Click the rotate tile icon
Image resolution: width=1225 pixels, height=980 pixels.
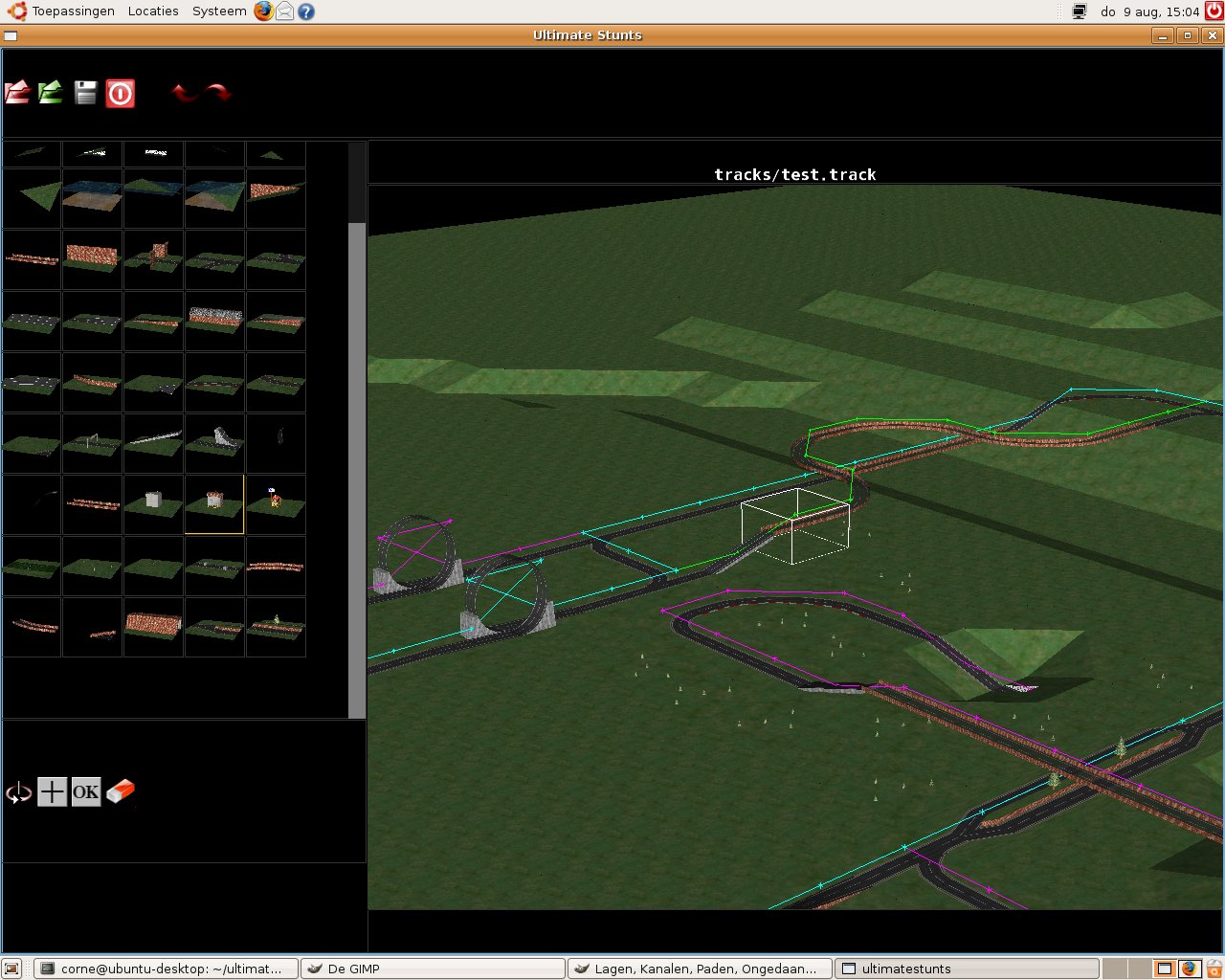18,791
